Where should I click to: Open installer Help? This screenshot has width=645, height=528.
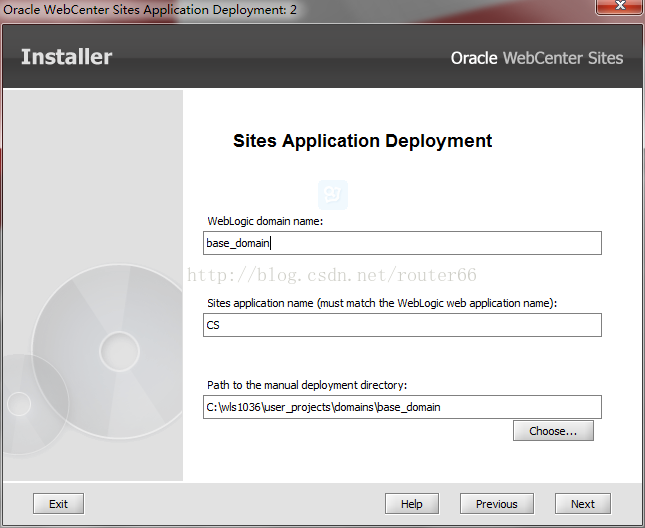412,504
